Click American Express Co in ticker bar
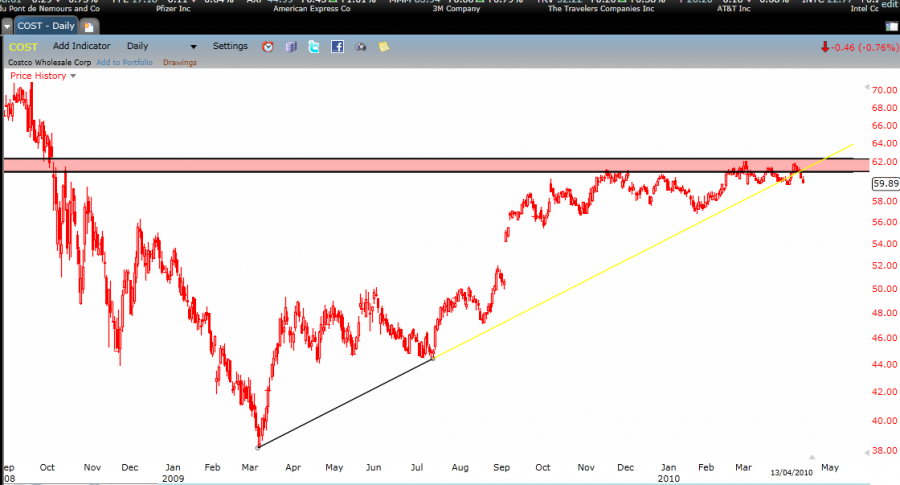 point(312,9)
